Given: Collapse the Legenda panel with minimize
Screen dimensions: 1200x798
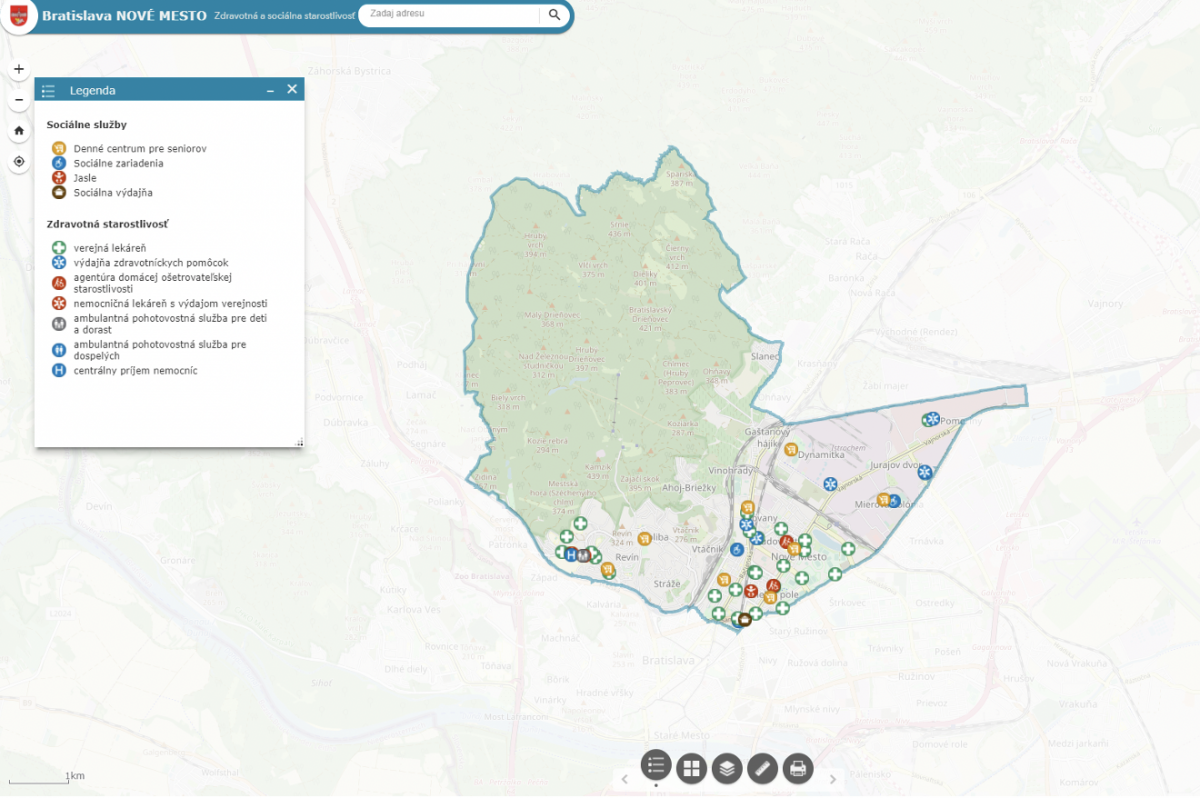Looking at the screenshot, I should point(270,90).
